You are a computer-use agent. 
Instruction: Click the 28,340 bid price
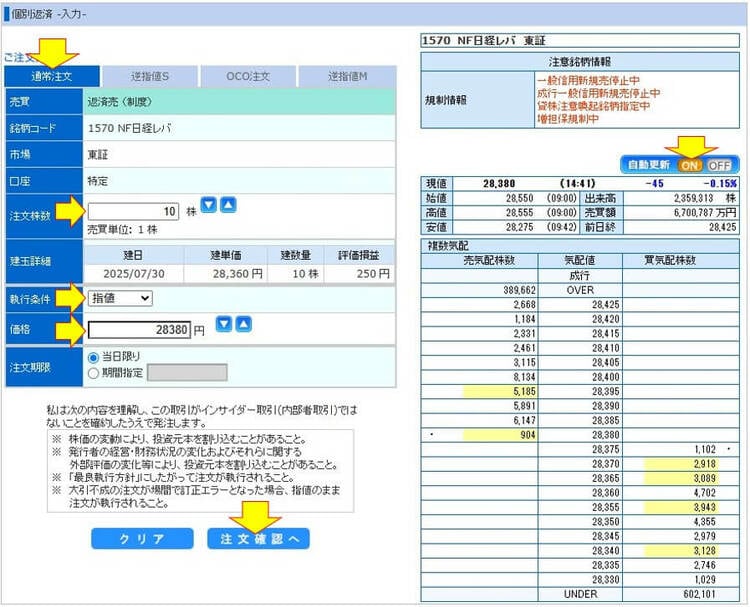coord(606,551)
